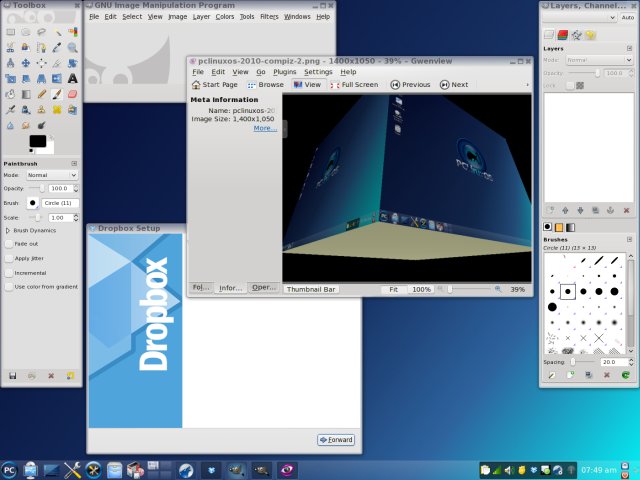The width and height of the screenshot is (640, 480).
Task: Toggle the View mode button in Gwenview toolbar
Action: coord(308,84)
